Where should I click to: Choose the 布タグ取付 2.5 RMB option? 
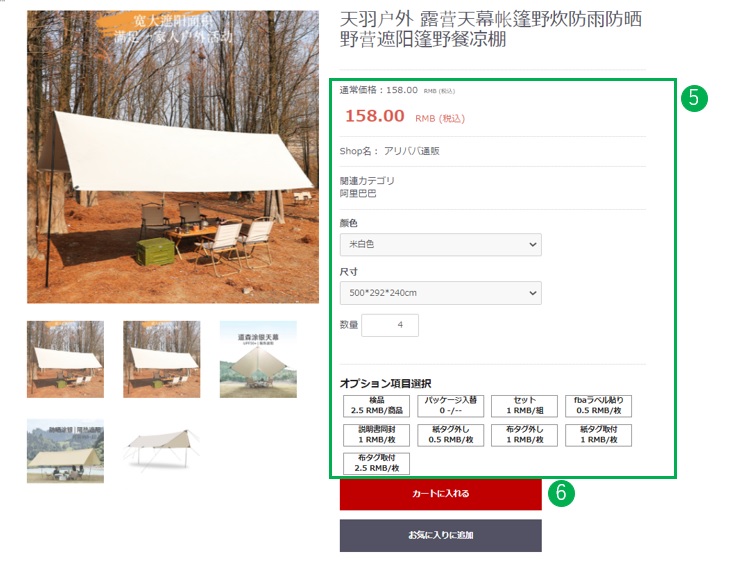(x=376, y=464)
